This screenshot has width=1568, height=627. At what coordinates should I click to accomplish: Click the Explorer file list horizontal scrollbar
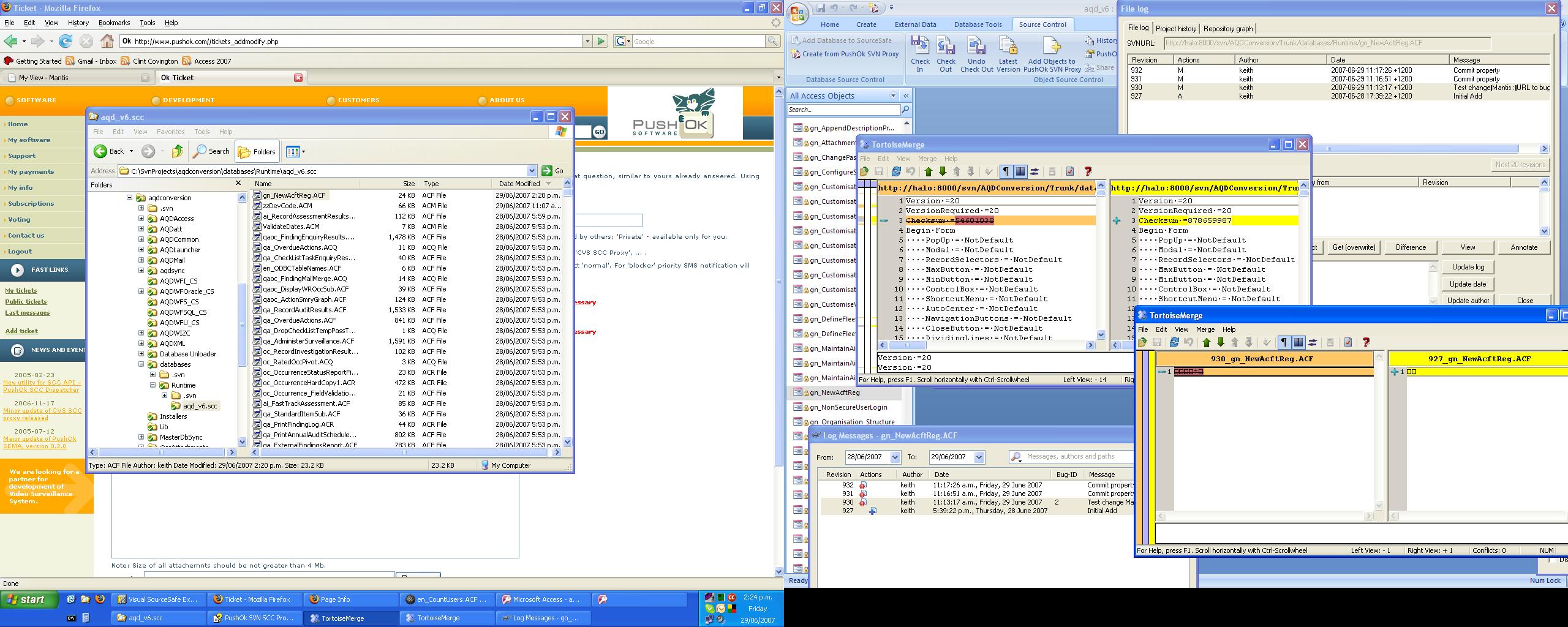(404, 452)
